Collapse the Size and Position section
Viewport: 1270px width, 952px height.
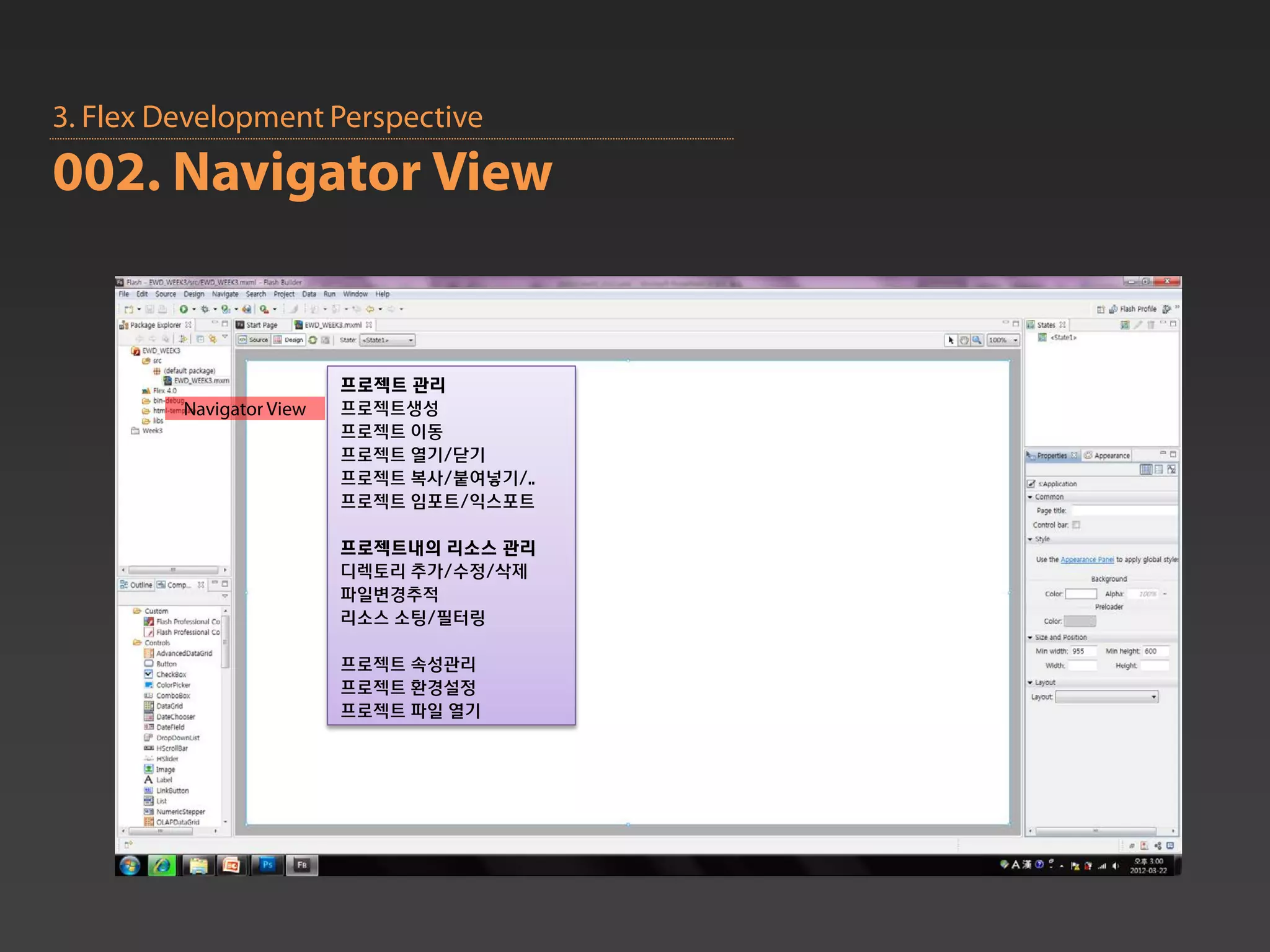click(1030, 637)
